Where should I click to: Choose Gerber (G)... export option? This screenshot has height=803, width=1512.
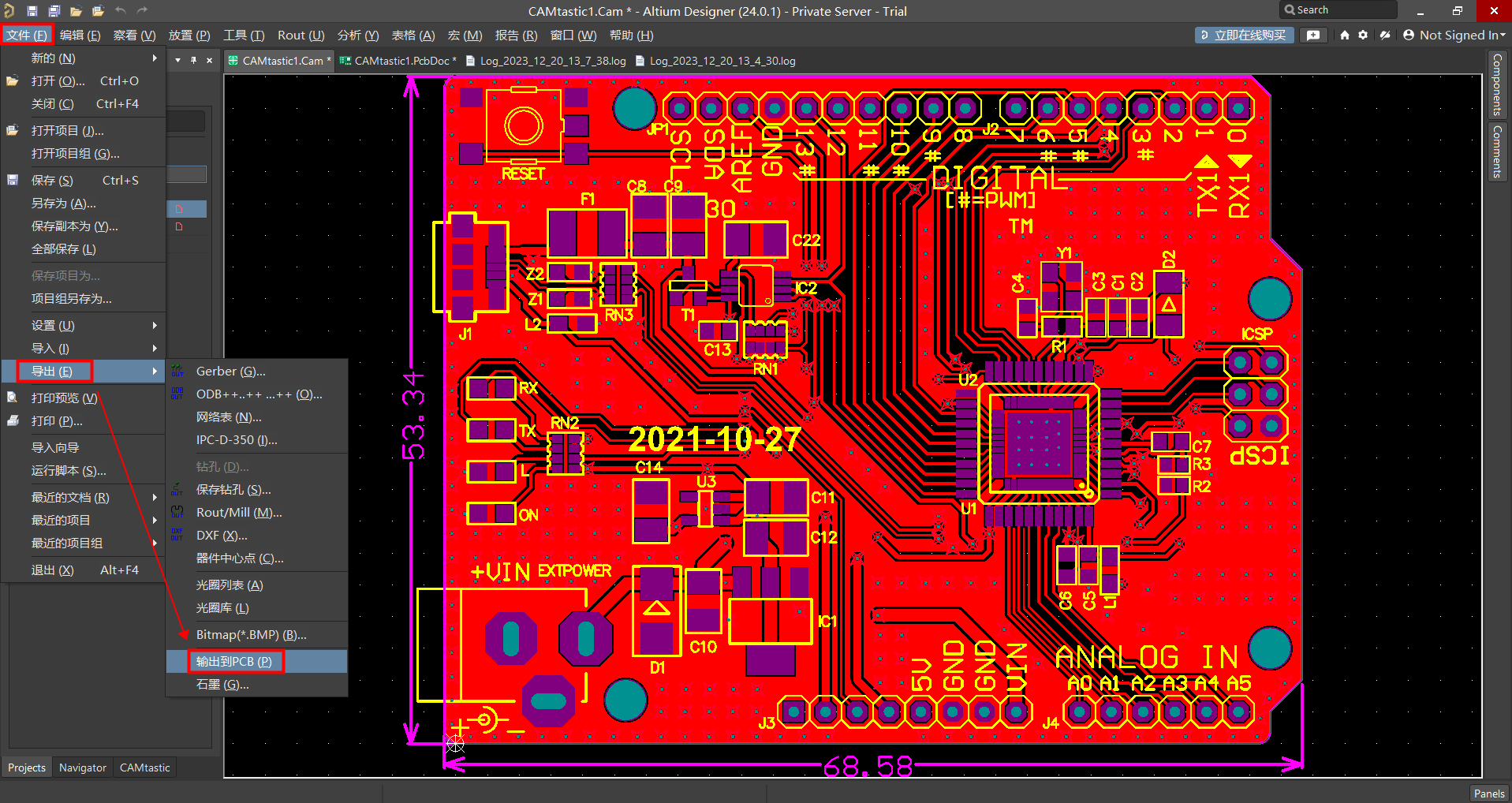pyautogui.click(x=230, y=372)
